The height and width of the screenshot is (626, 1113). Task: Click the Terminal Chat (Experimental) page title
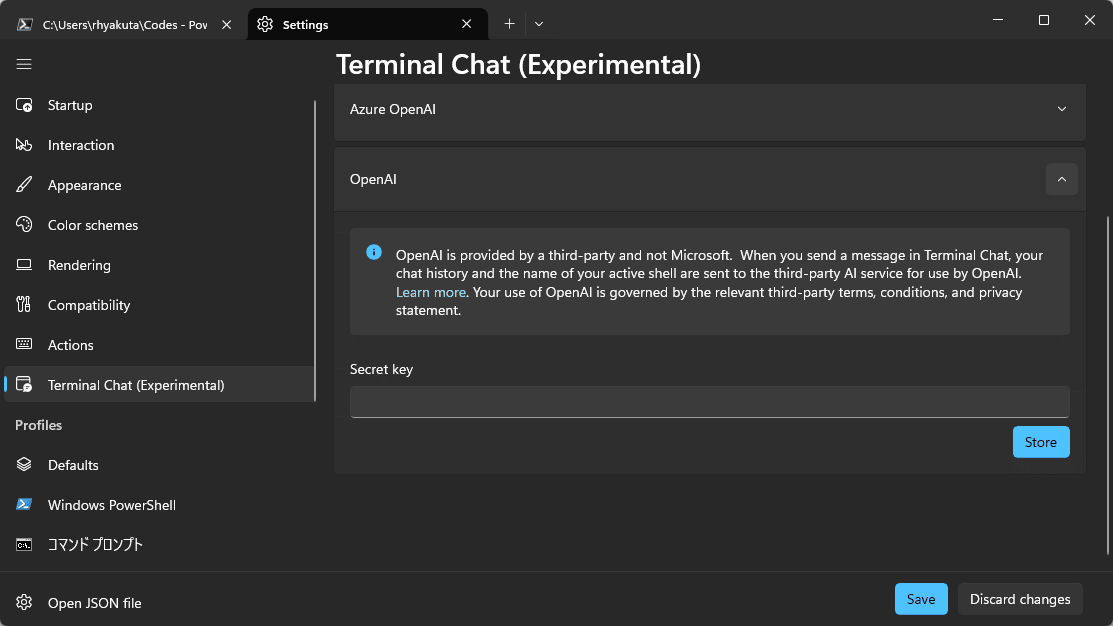pyautogui.click(x=518, y=65)
